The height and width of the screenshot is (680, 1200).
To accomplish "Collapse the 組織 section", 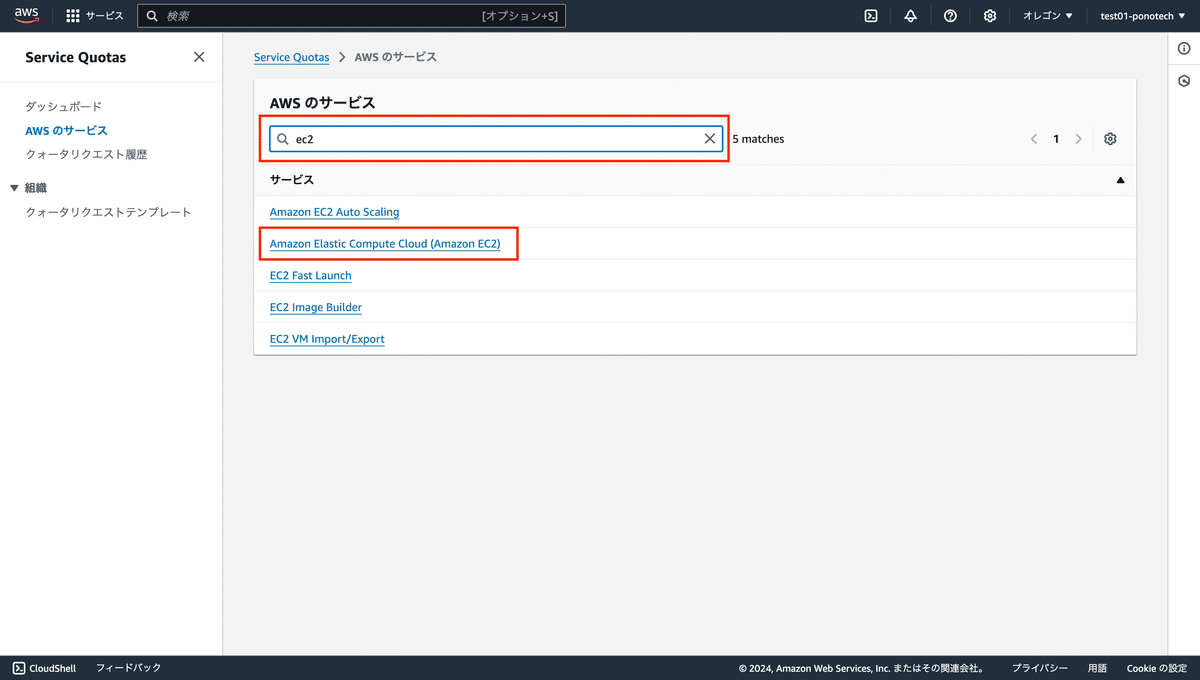I will coord(14,187).
